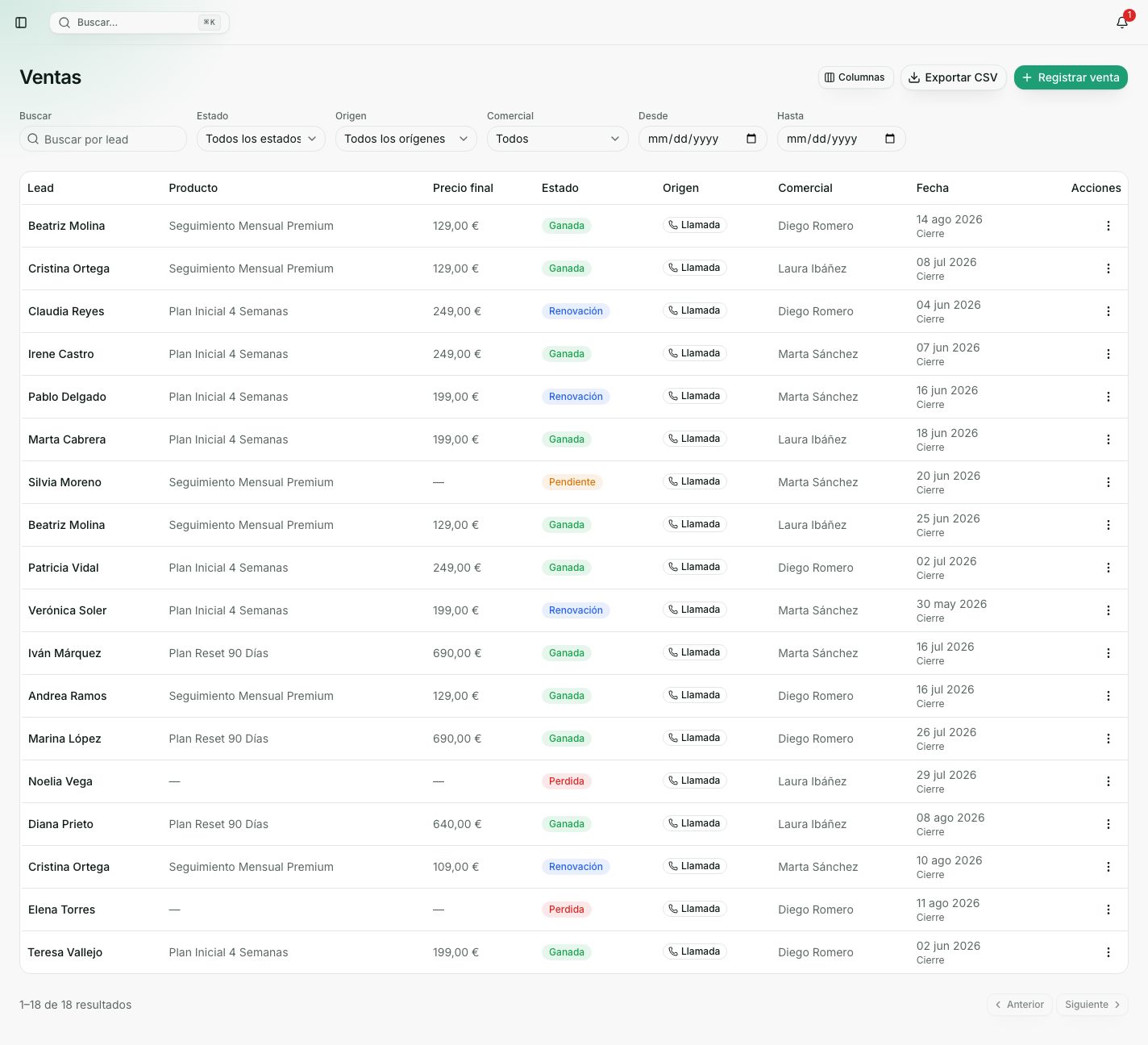Click the Perdida badge in Noelia Vega row
The image size is (1148, 1045).
click(x=567, y=781)
